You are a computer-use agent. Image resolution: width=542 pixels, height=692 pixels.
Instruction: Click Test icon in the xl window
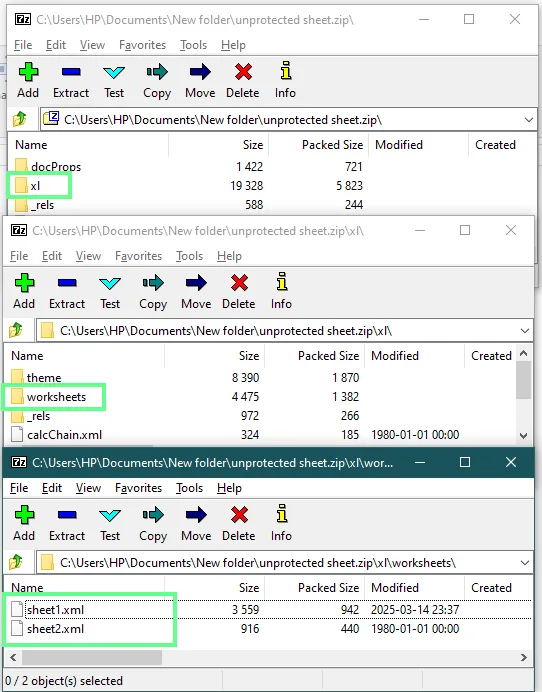(110, 283)
